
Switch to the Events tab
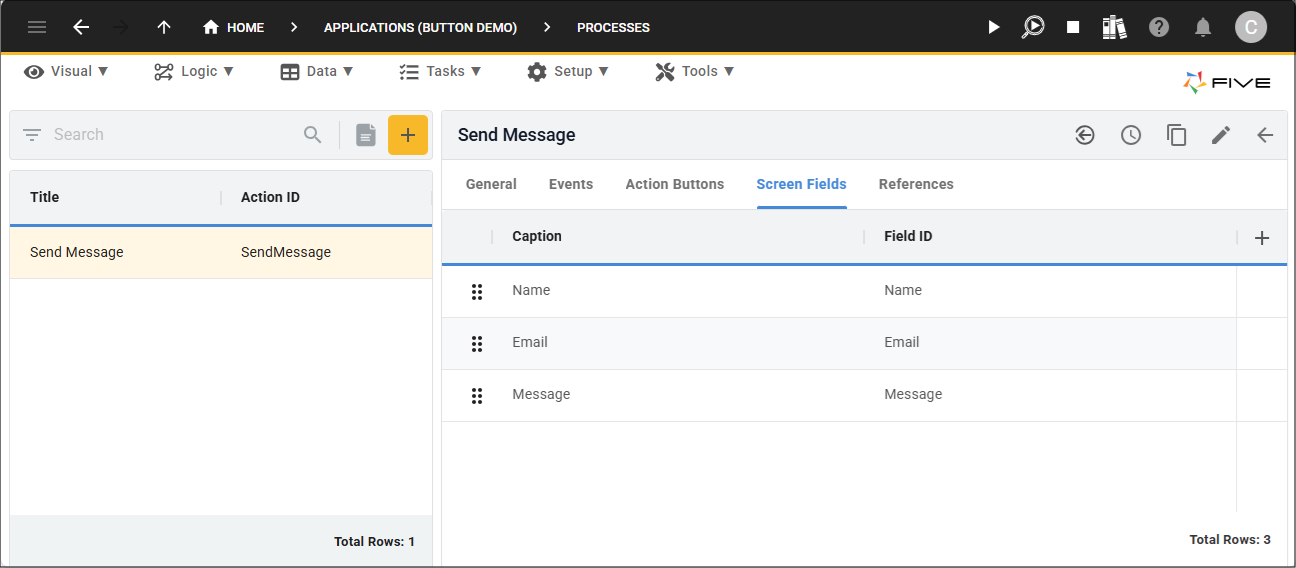click(x=571, y=184)
